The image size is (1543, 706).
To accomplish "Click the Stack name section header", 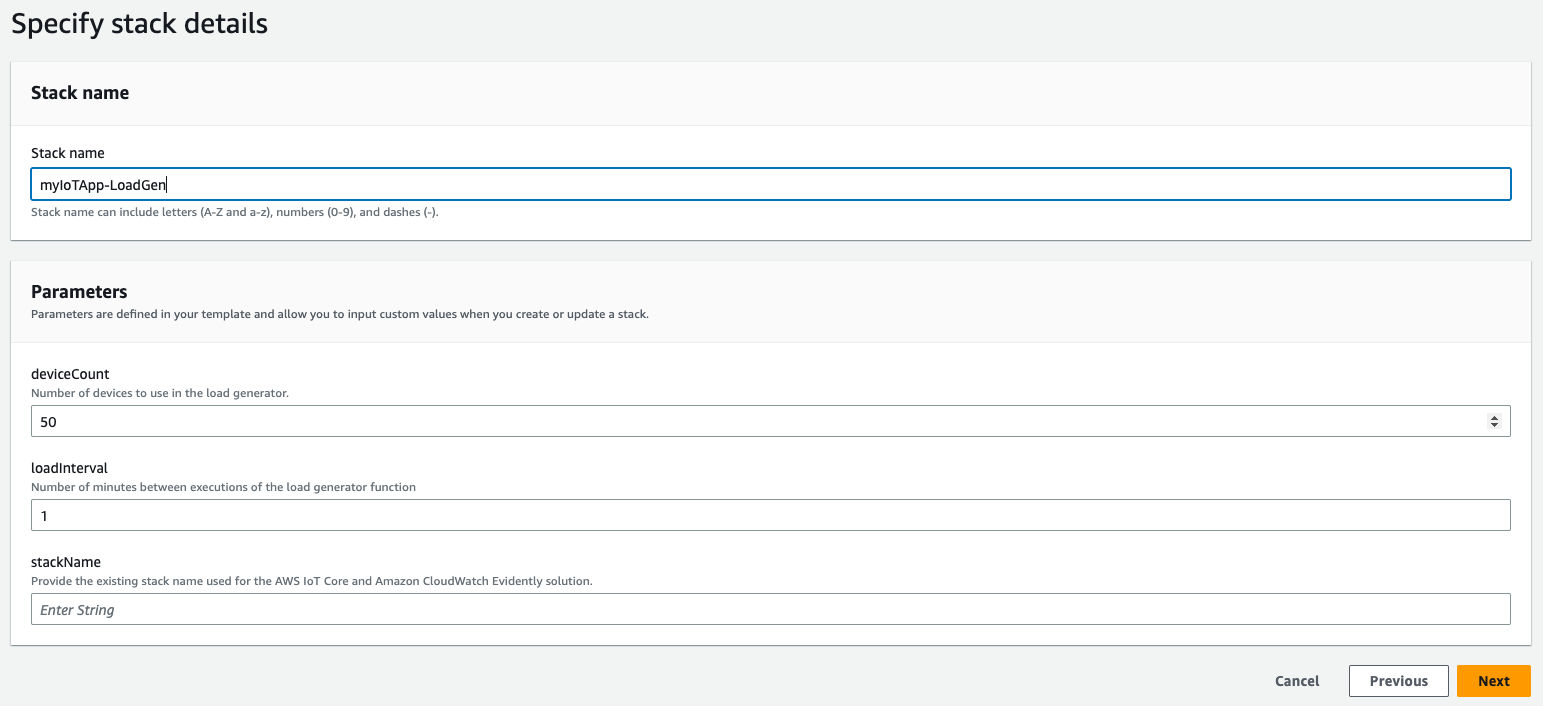I will click(x=80, y=92).
